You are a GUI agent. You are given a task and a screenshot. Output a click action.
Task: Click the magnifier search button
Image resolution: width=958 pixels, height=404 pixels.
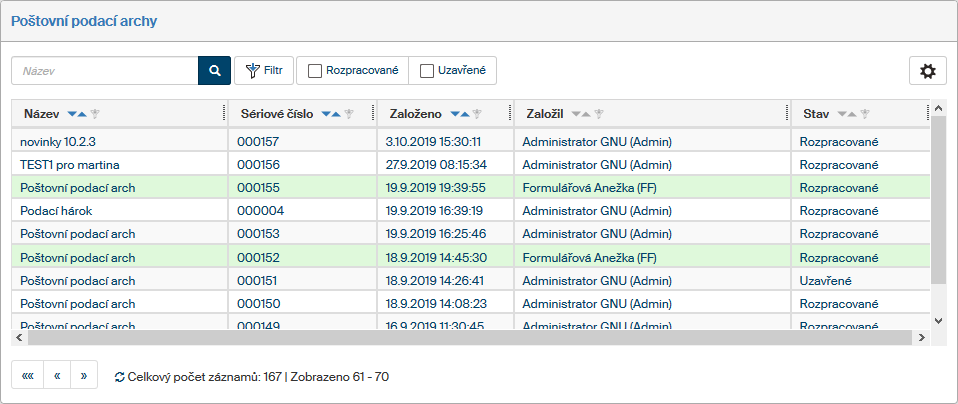[214, 71]
